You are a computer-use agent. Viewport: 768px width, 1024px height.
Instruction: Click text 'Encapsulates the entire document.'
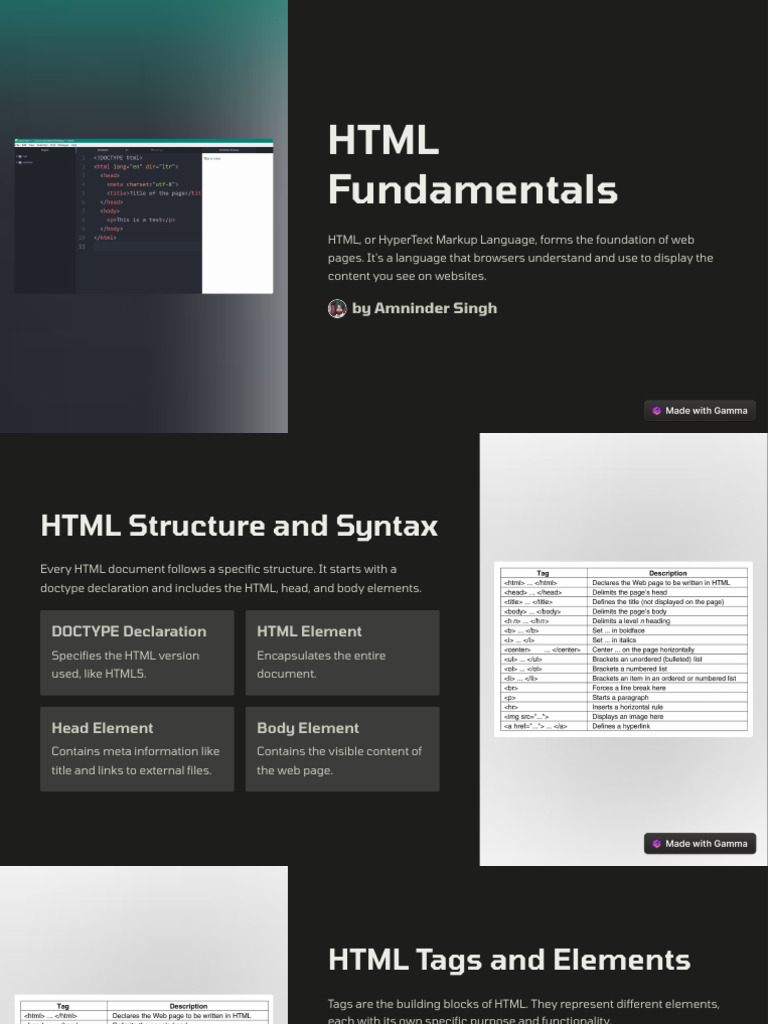[x=321, y=665]
